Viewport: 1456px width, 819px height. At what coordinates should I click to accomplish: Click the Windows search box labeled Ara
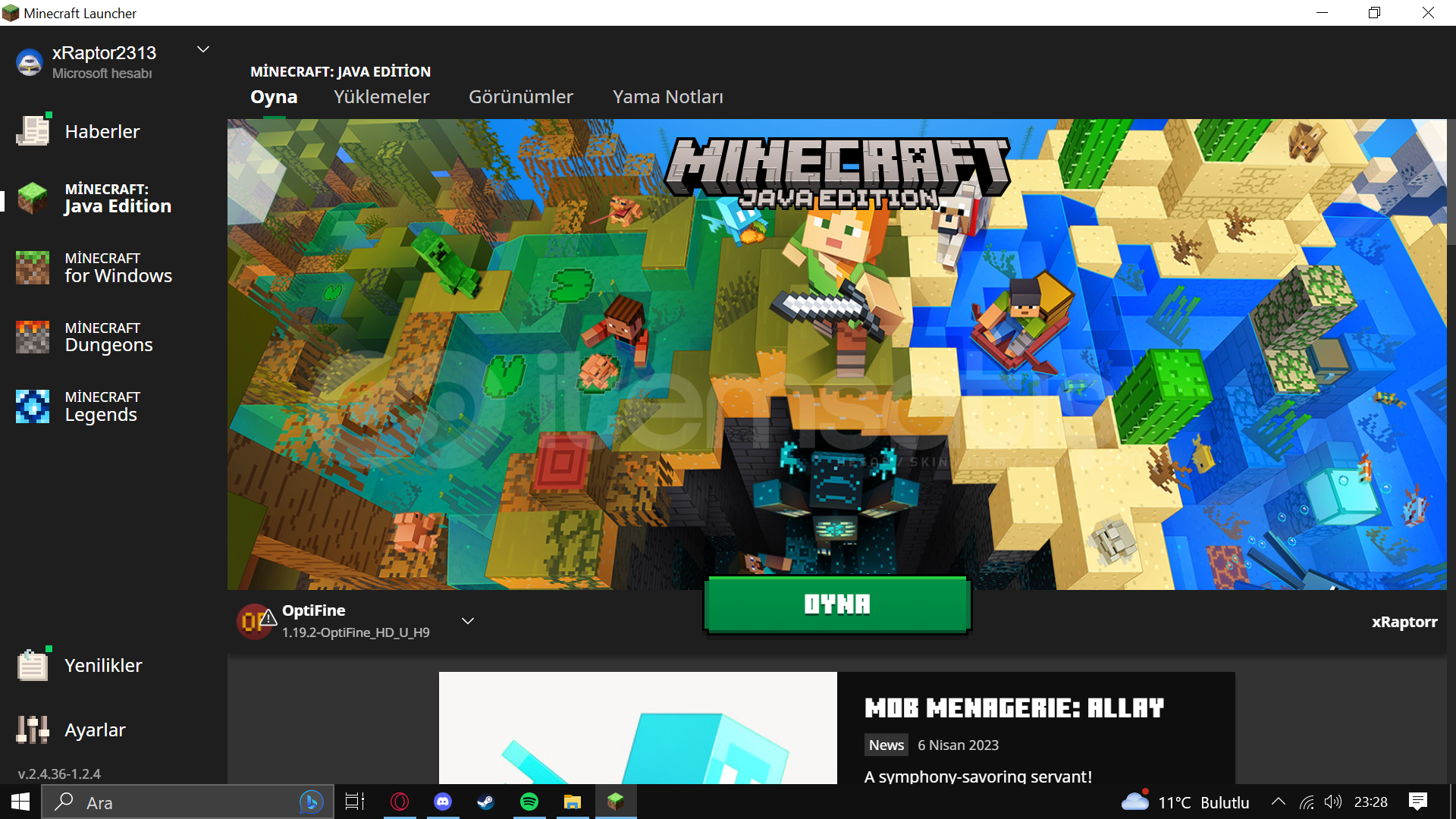click(187, 802)
